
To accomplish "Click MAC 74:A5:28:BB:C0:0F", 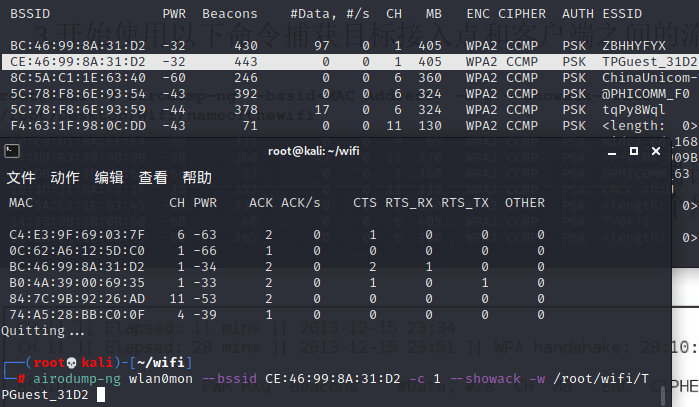I will coord(77,315).
